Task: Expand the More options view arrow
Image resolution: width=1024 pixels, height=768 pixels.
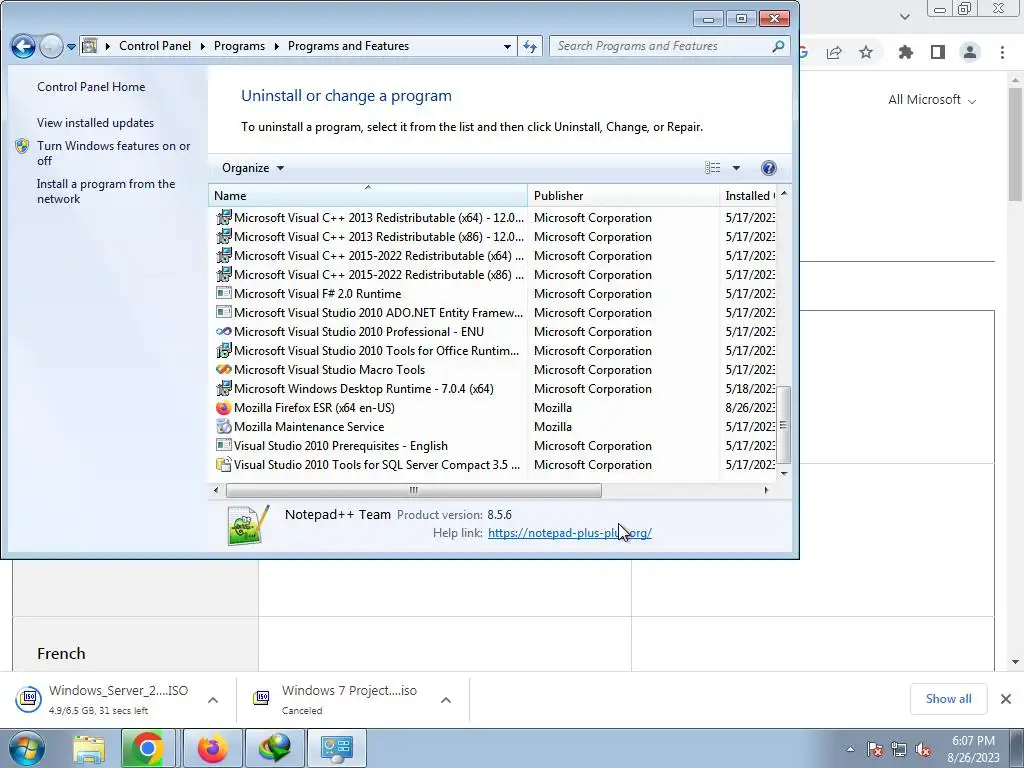Action: (x=736, y=168)
